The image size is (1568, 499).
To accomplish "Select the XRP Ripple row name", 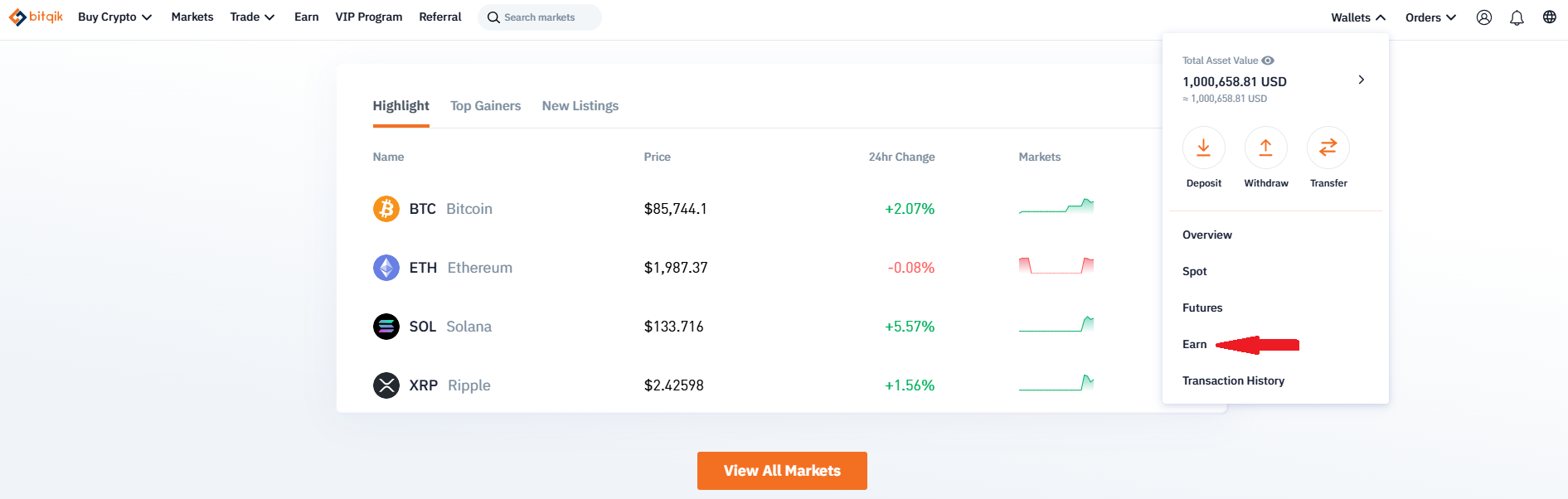I will point(450,385).
